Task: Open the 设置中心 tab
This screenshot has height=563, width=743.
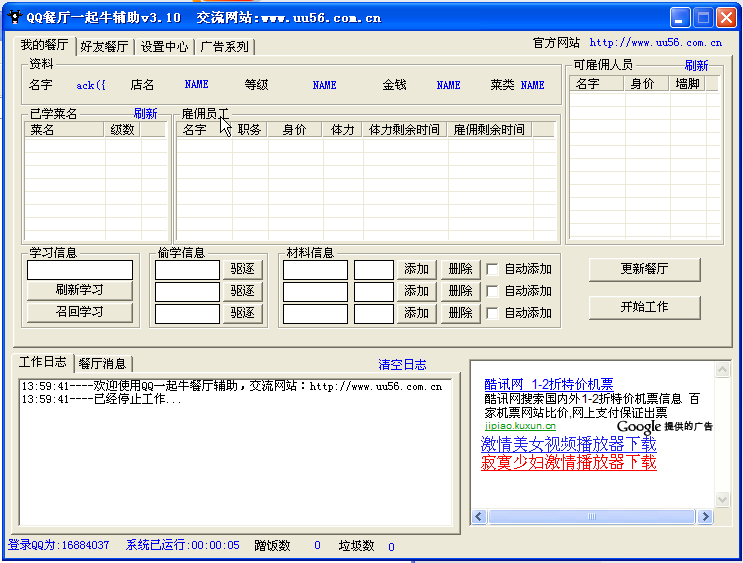Action: pos(164,46)
